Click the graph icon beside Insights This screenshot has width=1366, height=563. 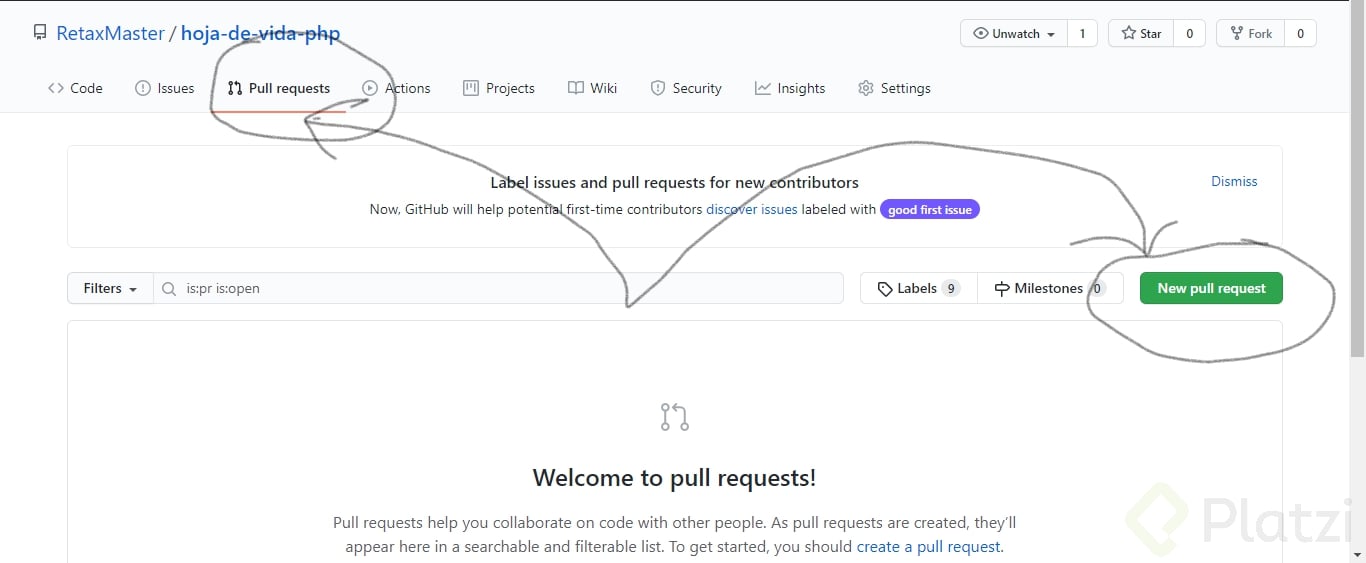pos(763,88)
